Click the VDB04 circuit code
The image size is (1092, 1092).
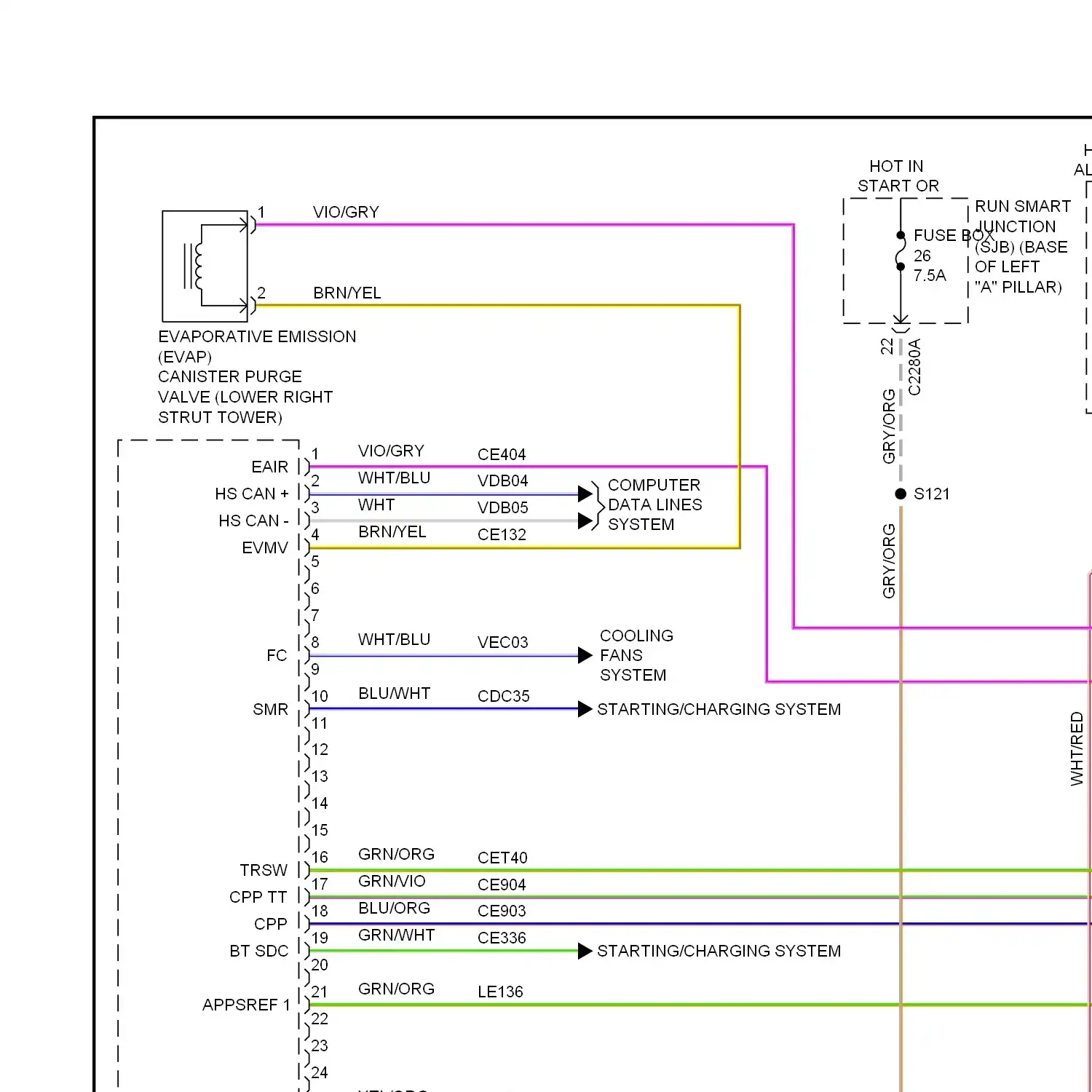click(502, 480)
